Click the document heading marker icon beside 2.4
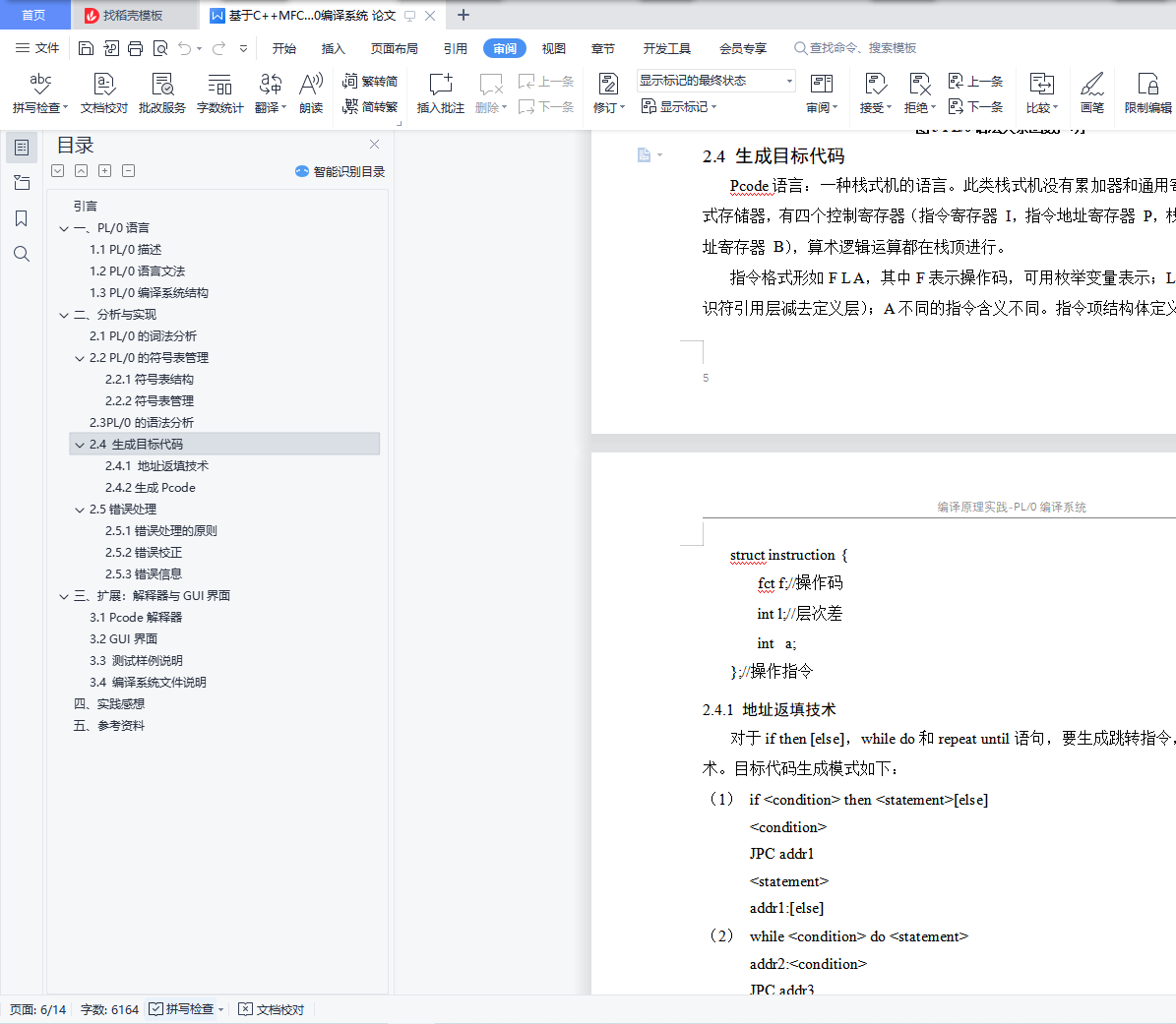 645,155
